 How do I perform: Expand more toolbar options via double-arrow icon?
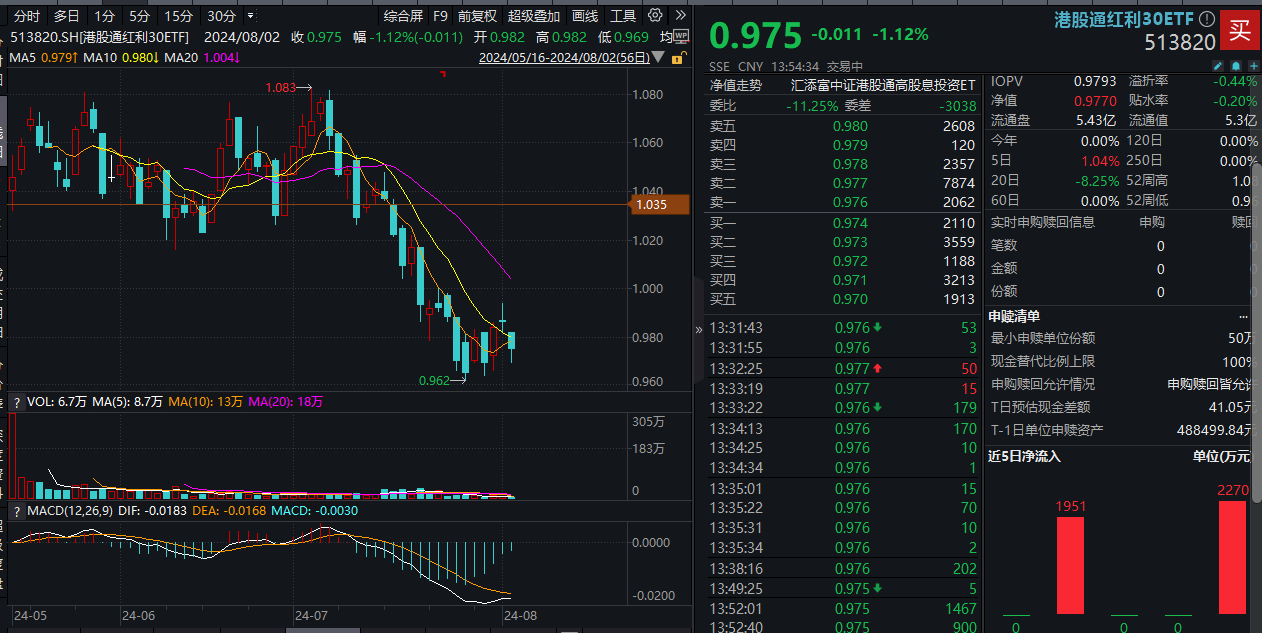point(682,15)
